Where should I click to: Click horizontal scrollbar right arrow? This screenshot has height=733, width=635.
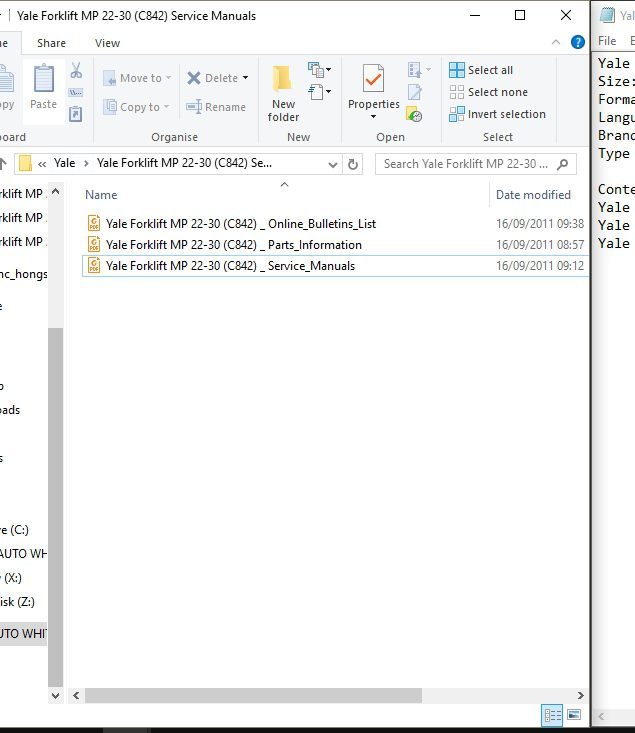tap(580, 695)
